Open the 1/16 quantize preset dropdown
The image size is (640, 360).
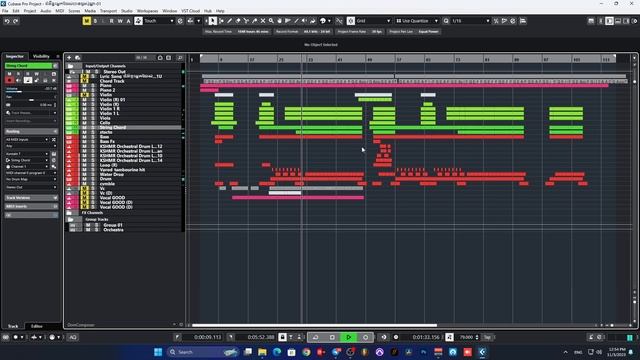pos(470,21)
